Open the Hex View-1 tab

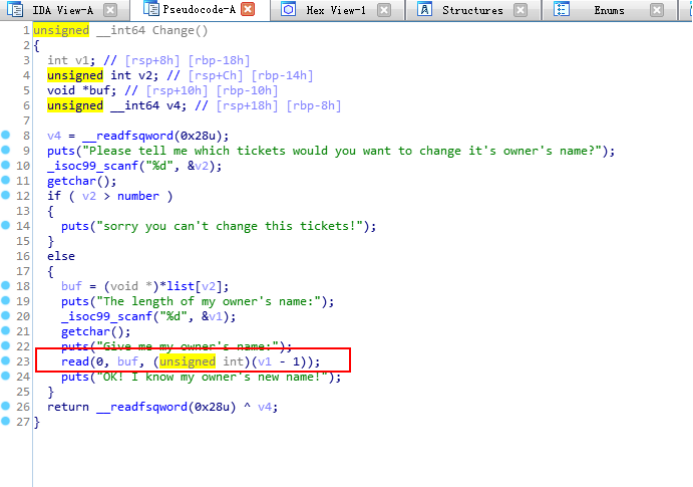coord(335,10)
